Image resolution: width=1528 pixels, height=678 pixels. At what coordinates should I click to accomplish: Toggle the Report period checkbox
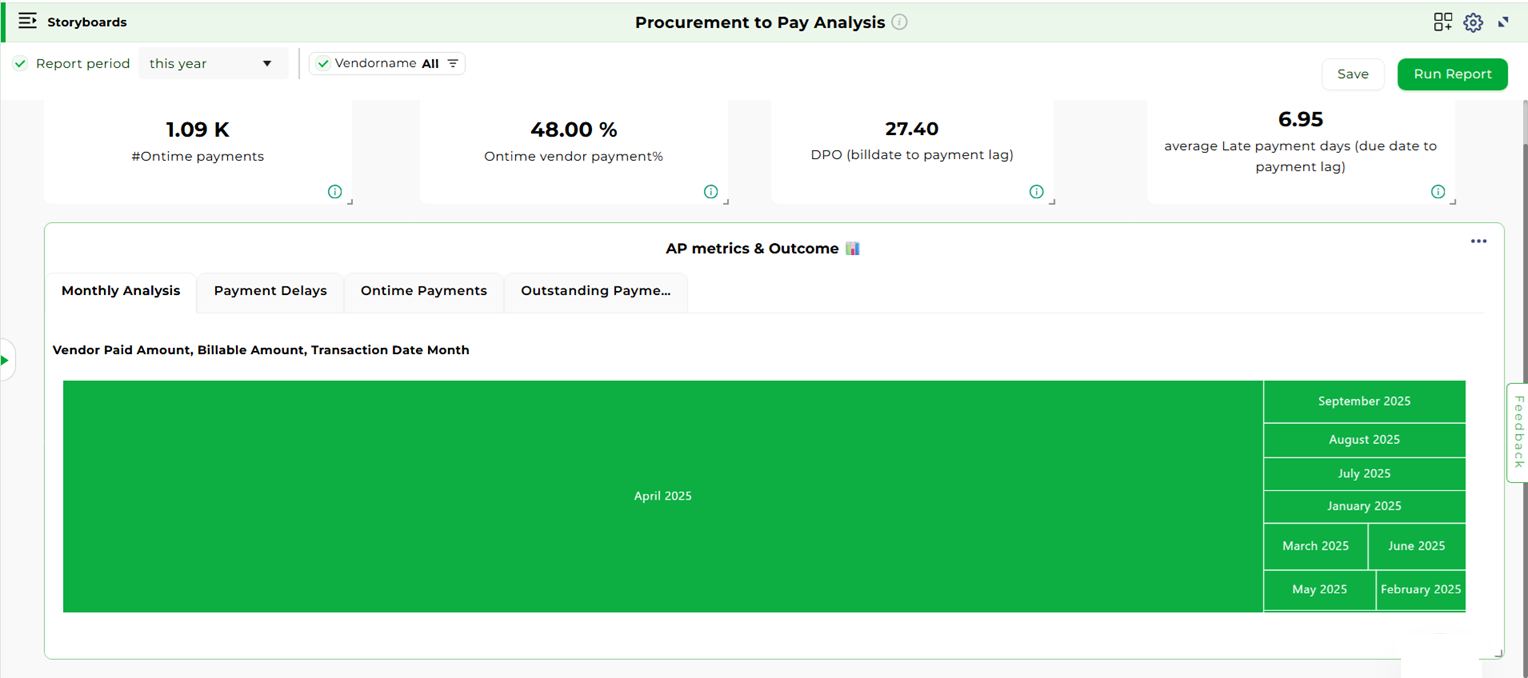point(20,63)
